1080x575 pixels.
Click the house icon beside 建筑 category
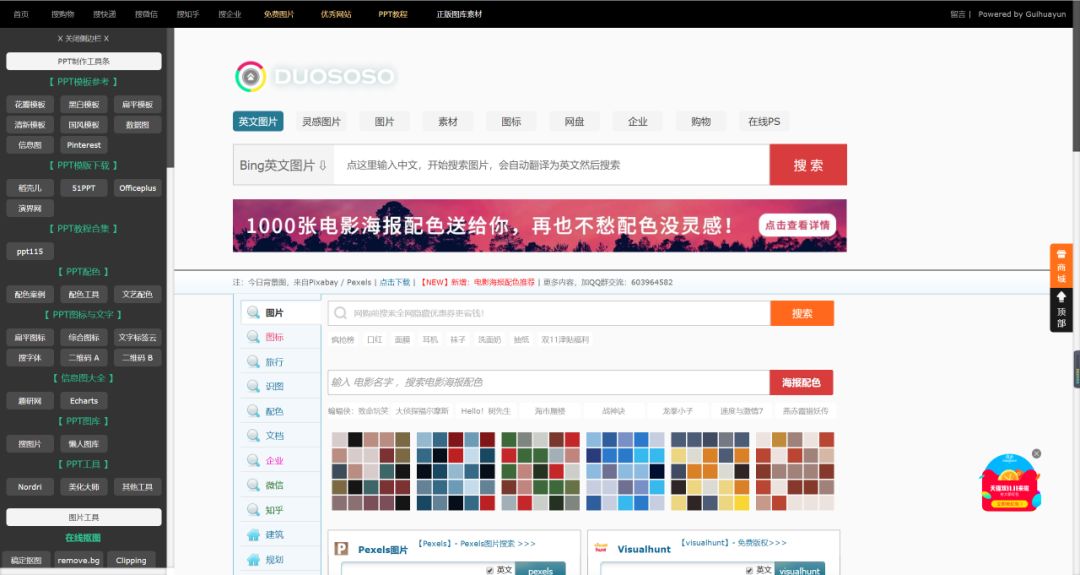pos(253,534)
